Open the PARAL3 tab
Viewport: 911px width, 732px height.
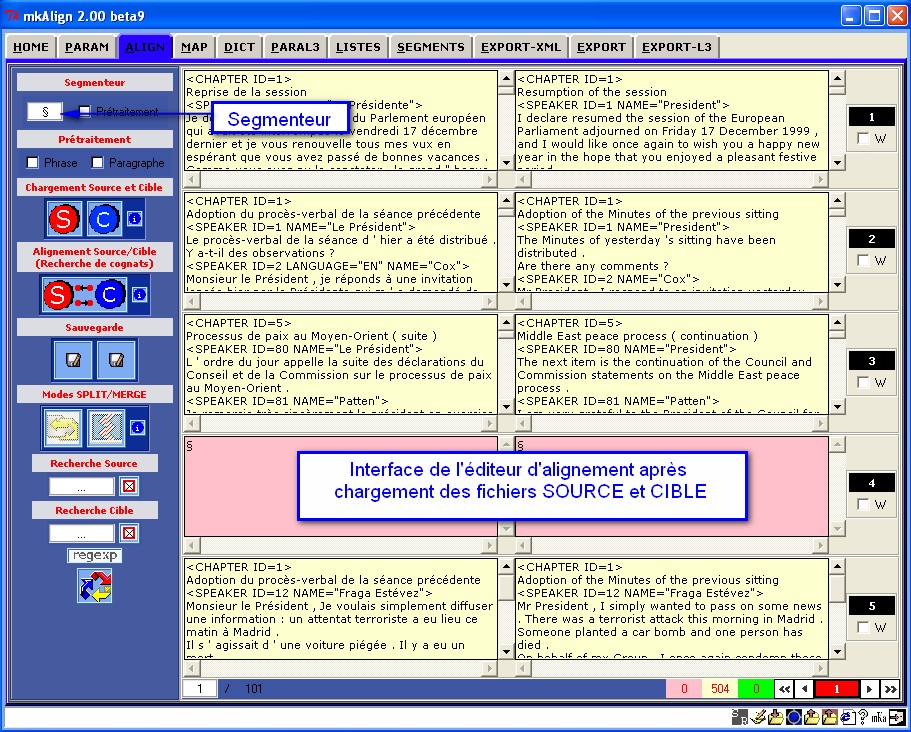(295, 47)
